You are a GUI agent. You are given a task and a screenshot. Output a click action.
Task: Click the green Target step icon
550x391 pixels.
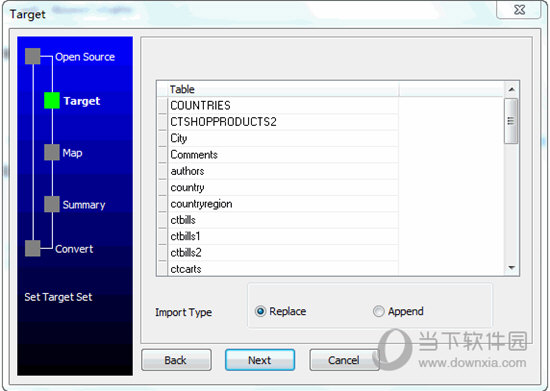(x=52, y=100)
